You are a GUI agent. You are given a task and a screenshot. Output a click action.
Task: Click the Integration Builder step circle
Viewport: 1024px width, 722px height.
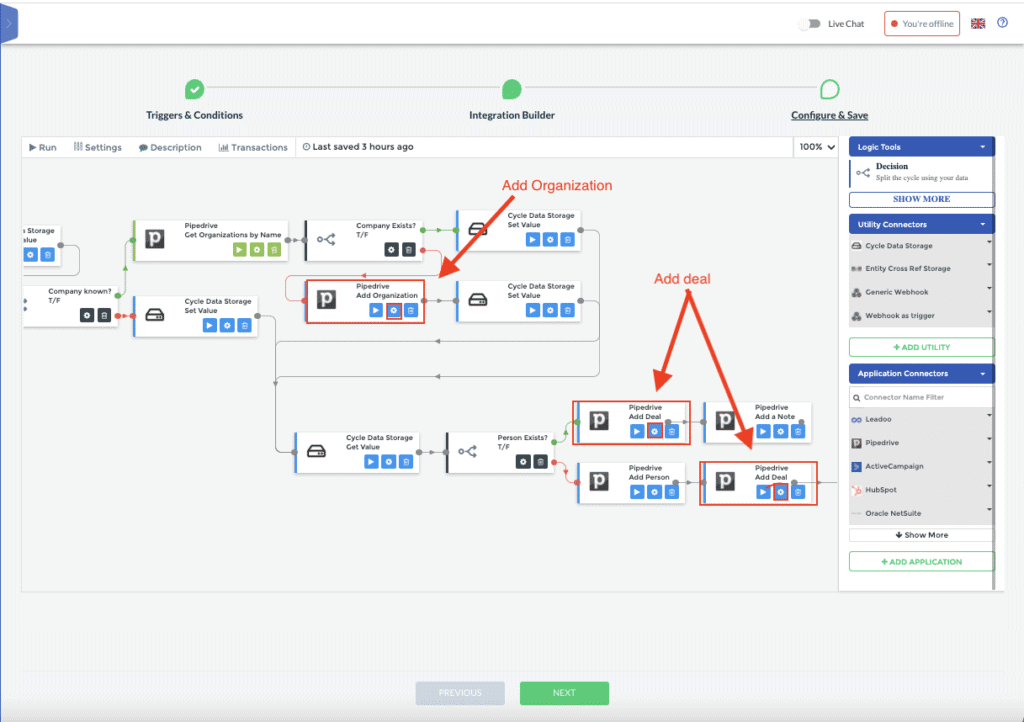[x=512, y=89]
